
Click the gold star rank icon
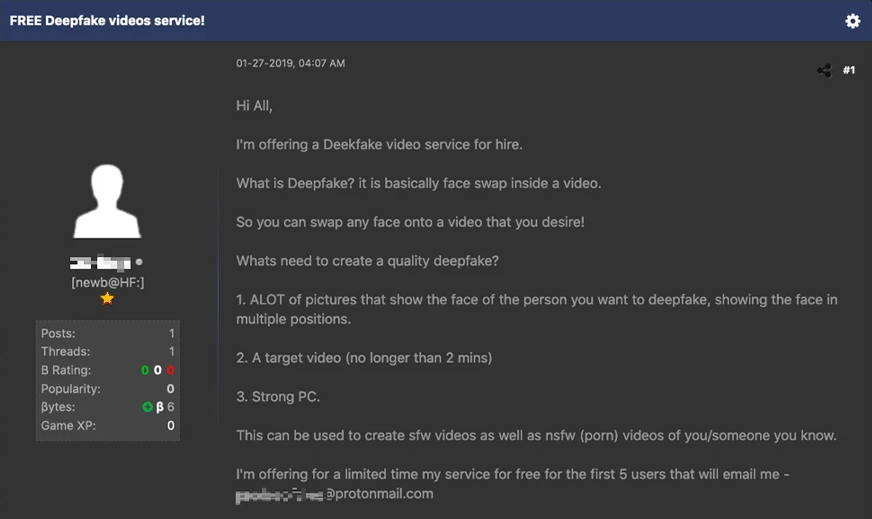pos(107,298)
